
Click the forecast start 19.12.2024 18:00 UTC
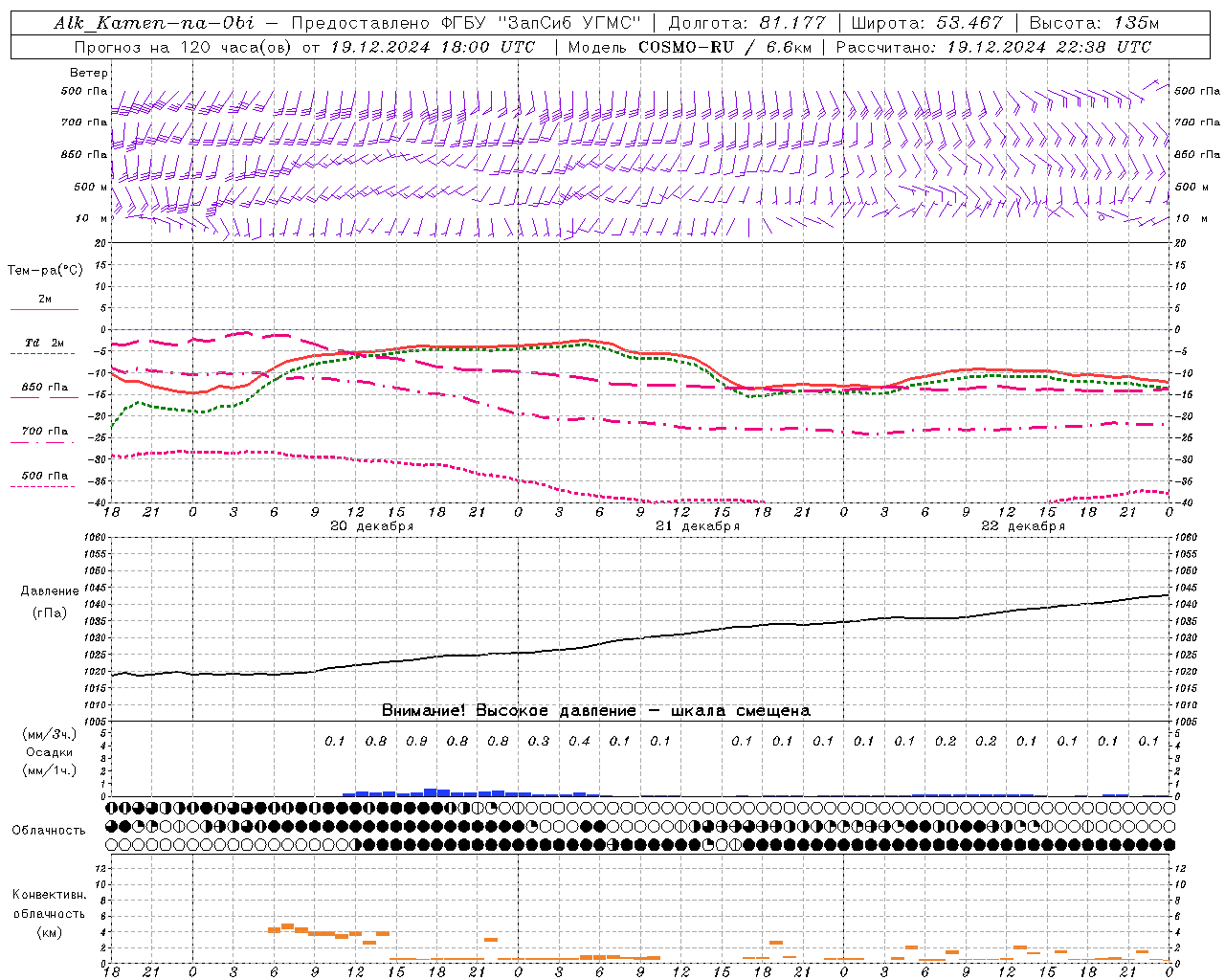point(433,47)
